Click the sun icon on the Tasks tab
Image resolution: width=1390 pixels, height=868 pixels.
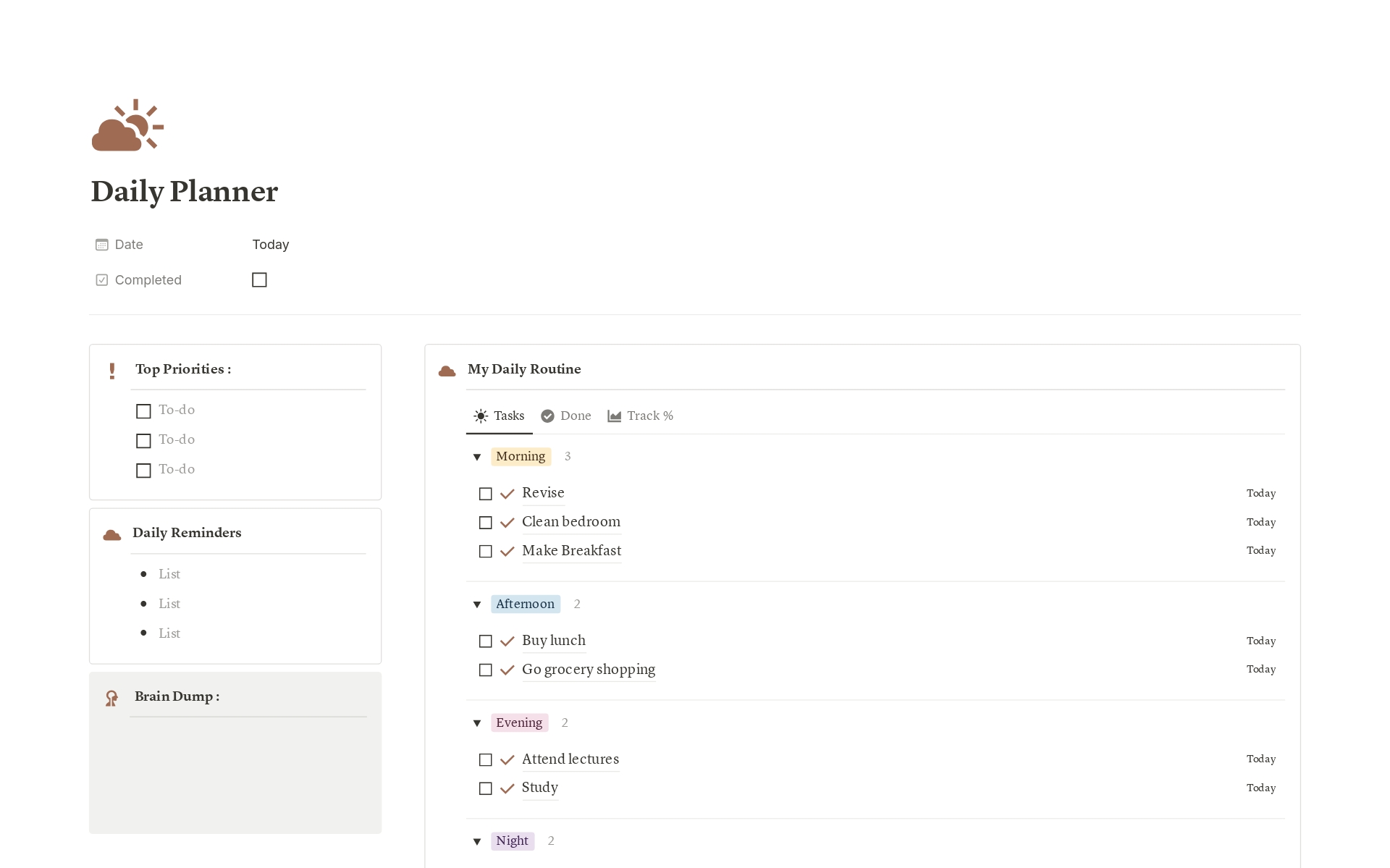pyautogui.click(x=481, y=416)
